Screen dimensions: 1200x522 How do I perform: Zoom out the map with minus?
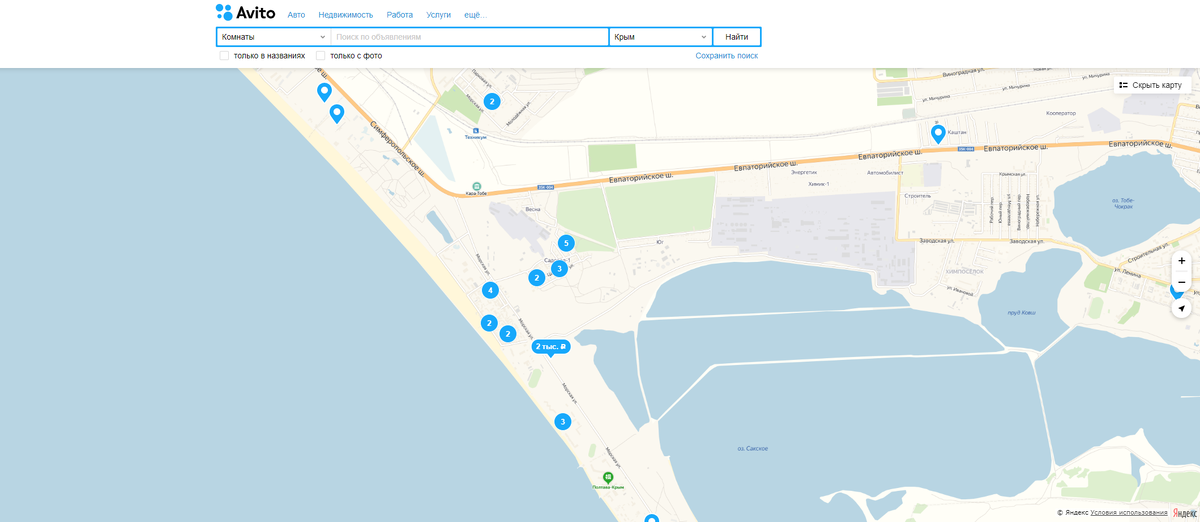tap(1182, 282)
